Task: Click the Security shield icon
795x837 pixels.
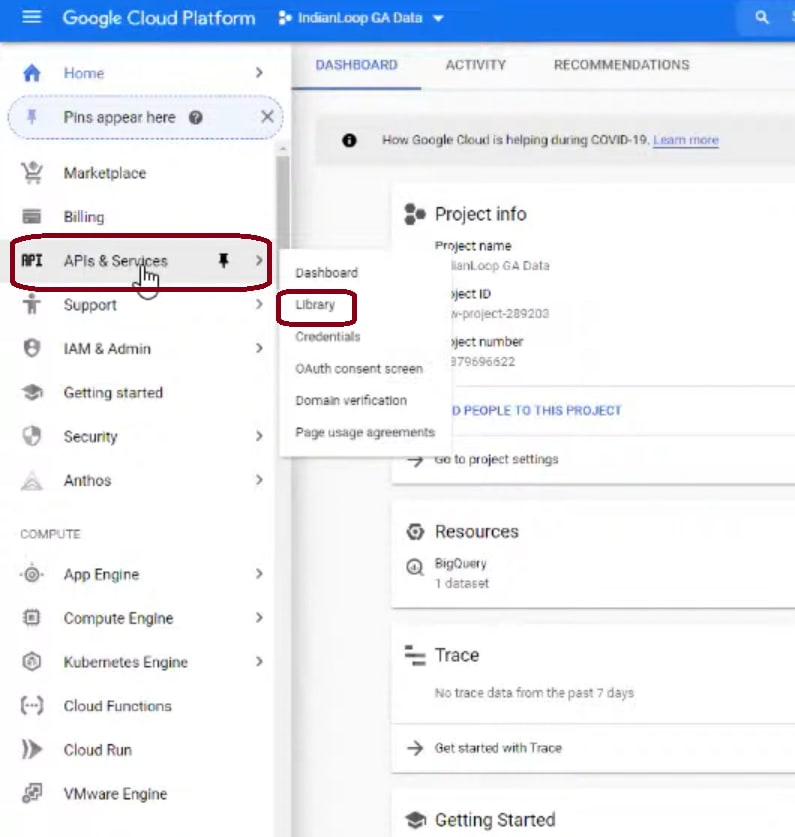Action: click(32, 436)
